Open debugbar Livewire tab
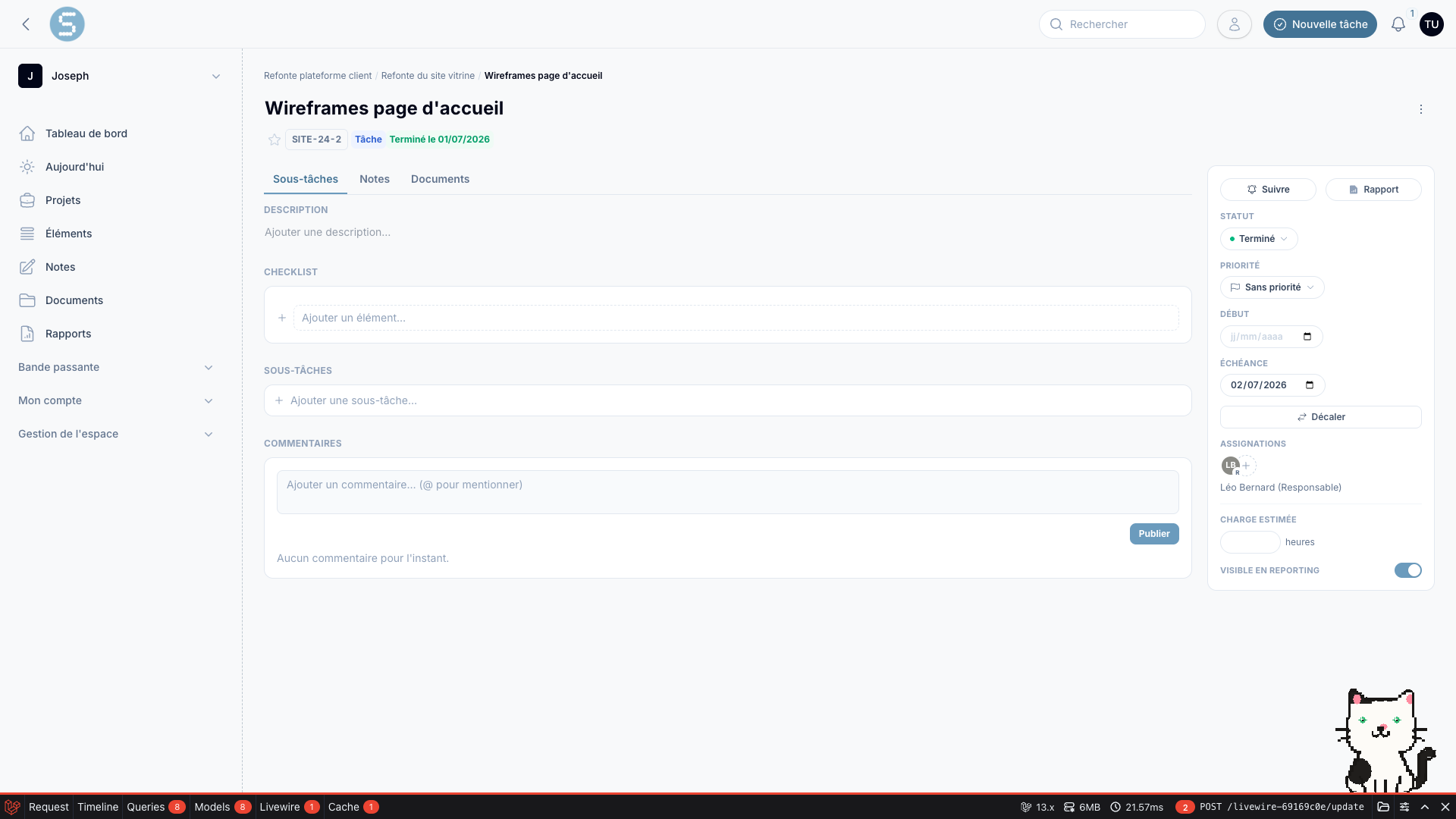This screenshot has width=1456, height=819. tap(289, 807)
